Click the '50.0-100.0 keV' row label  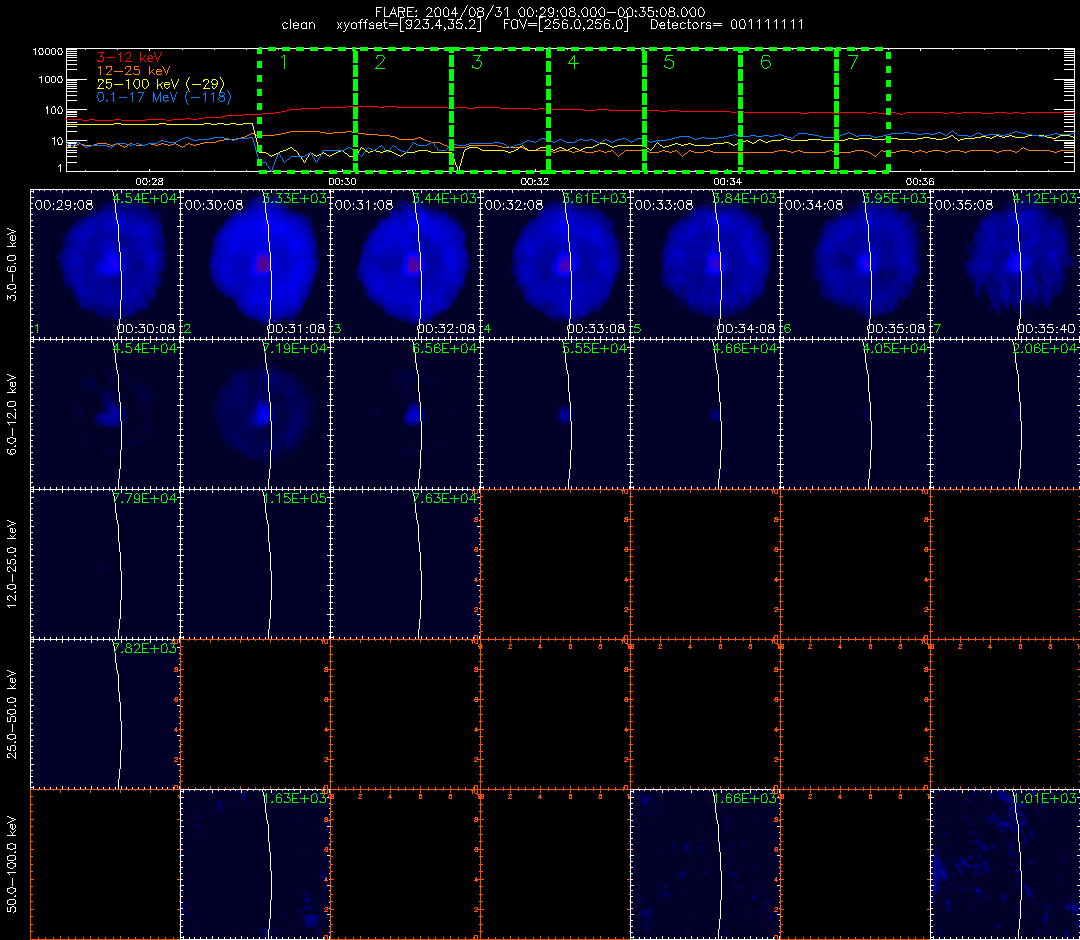pos(12,864)
